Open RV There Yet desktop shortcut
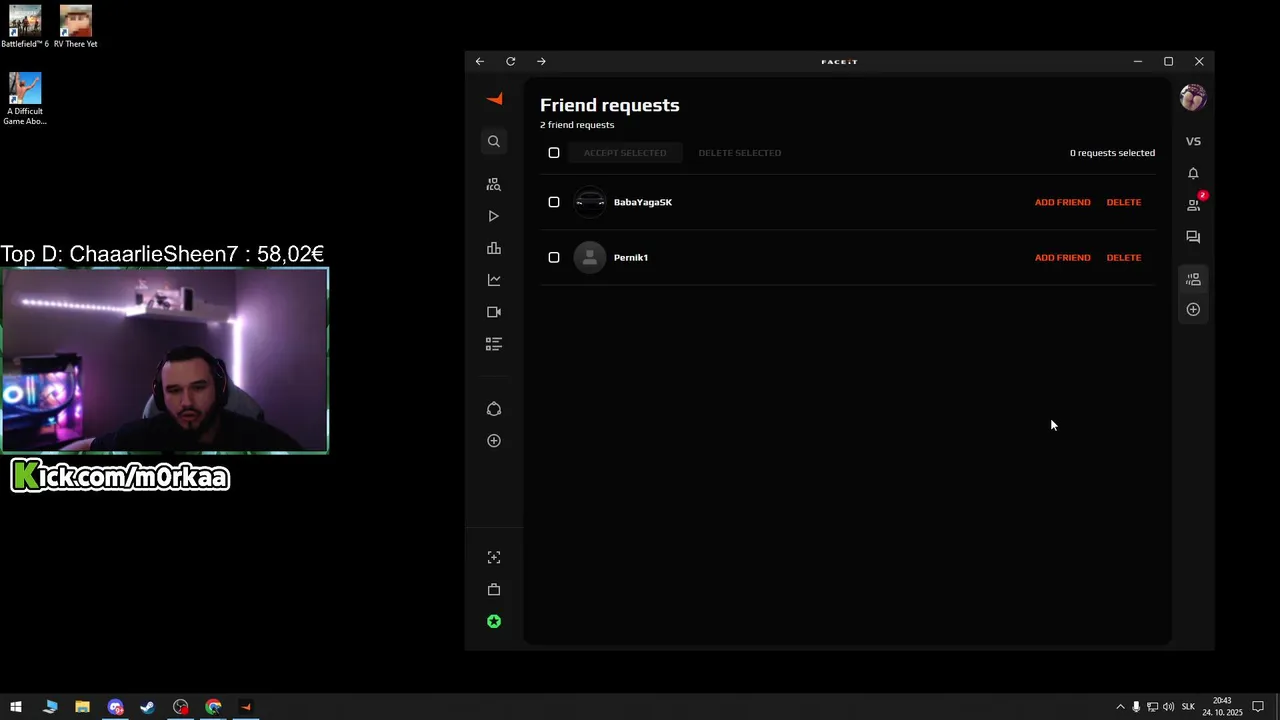The image size is (1280, 720). [76, 27]
